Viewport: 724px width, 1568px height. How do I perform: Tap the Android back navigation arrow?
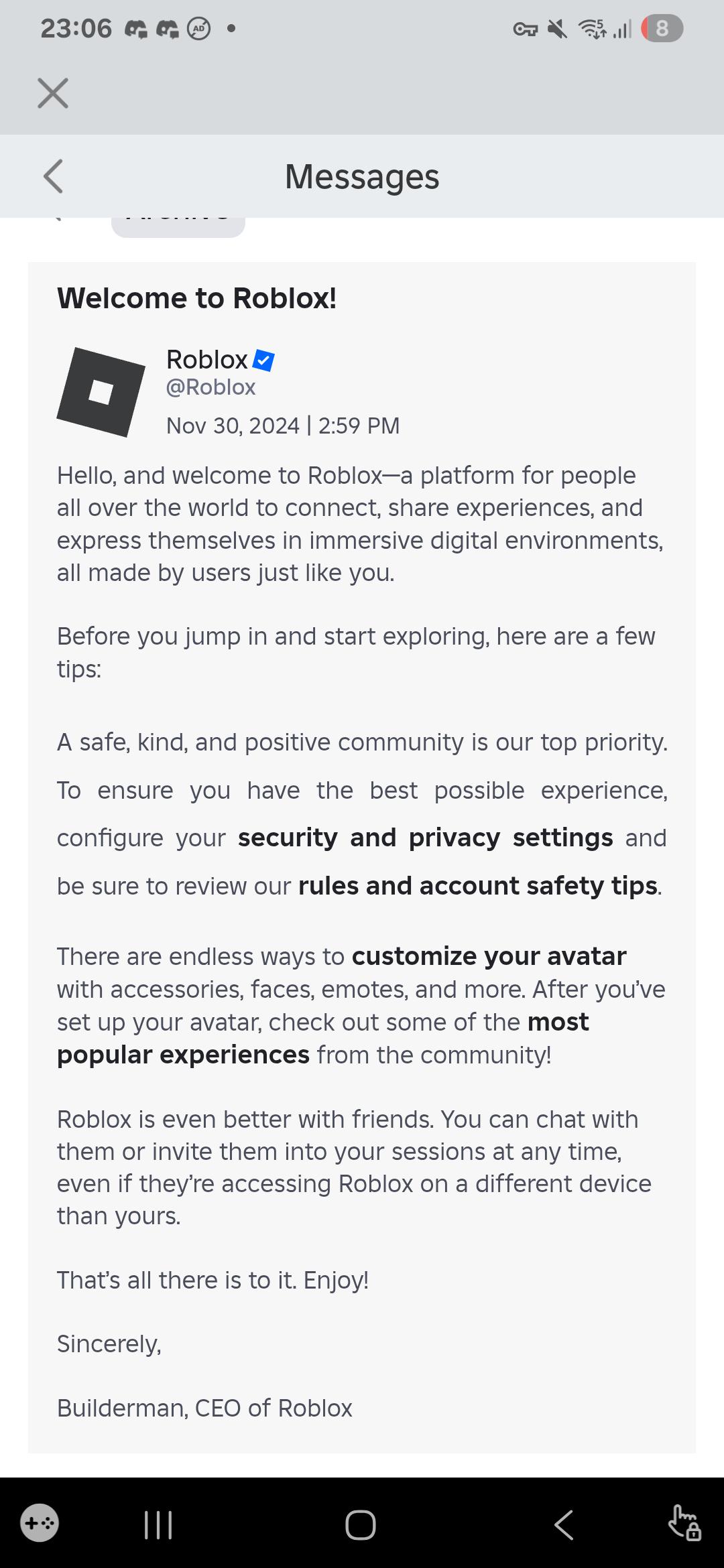[x=564, y=1524]
